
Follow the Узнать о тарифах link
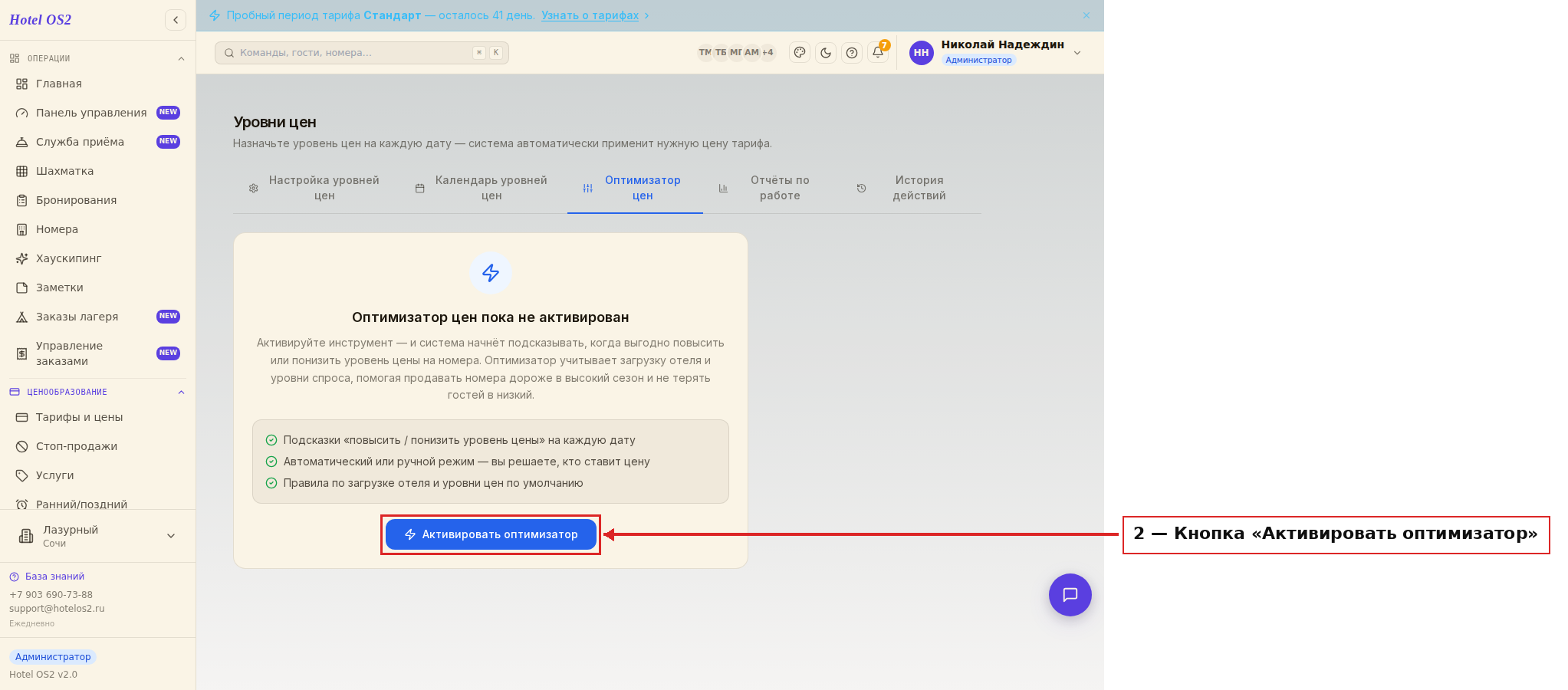tap(590, 15)
